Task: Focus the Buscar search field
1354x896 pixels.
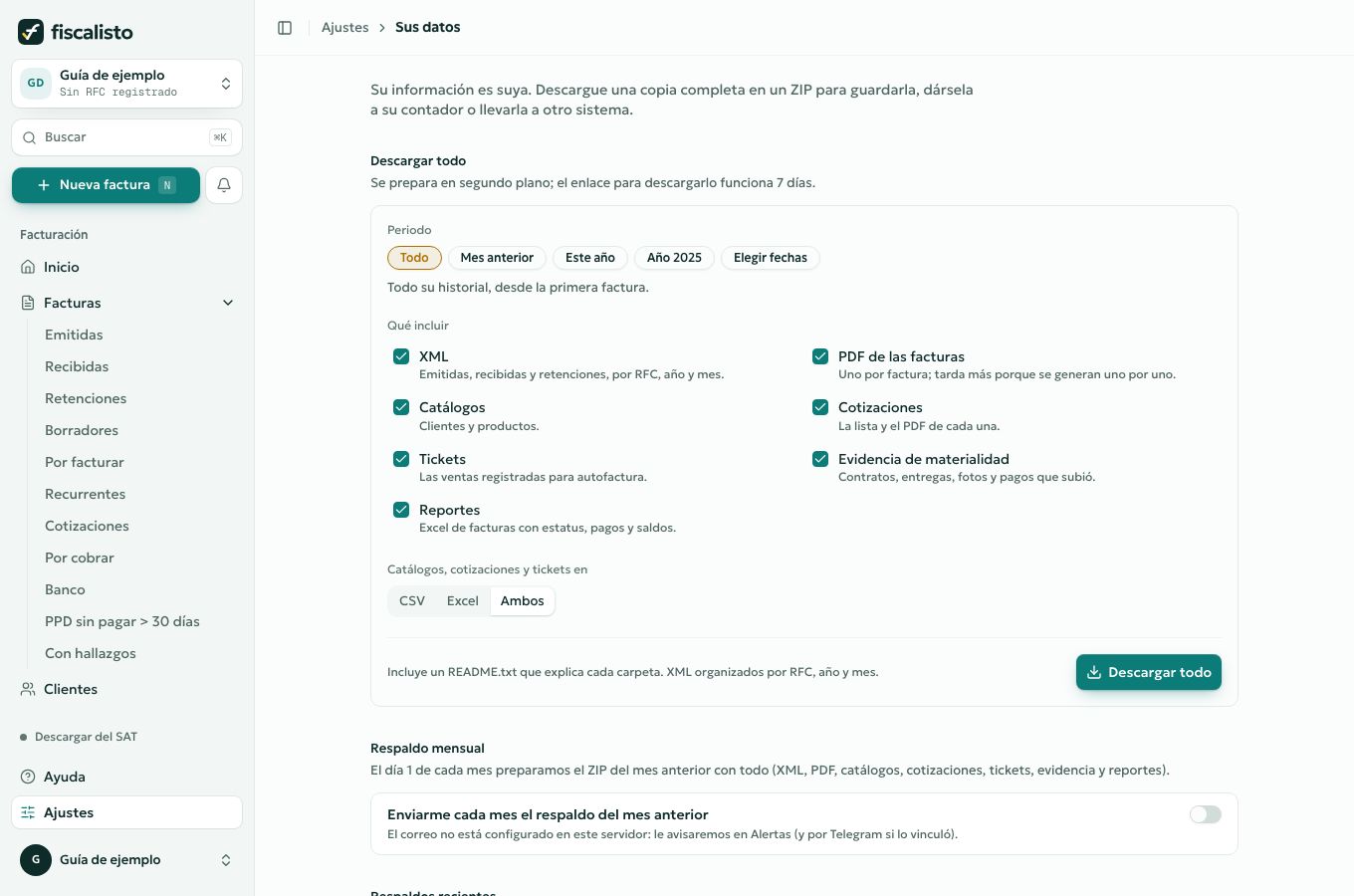Action: tap(126, 137)
